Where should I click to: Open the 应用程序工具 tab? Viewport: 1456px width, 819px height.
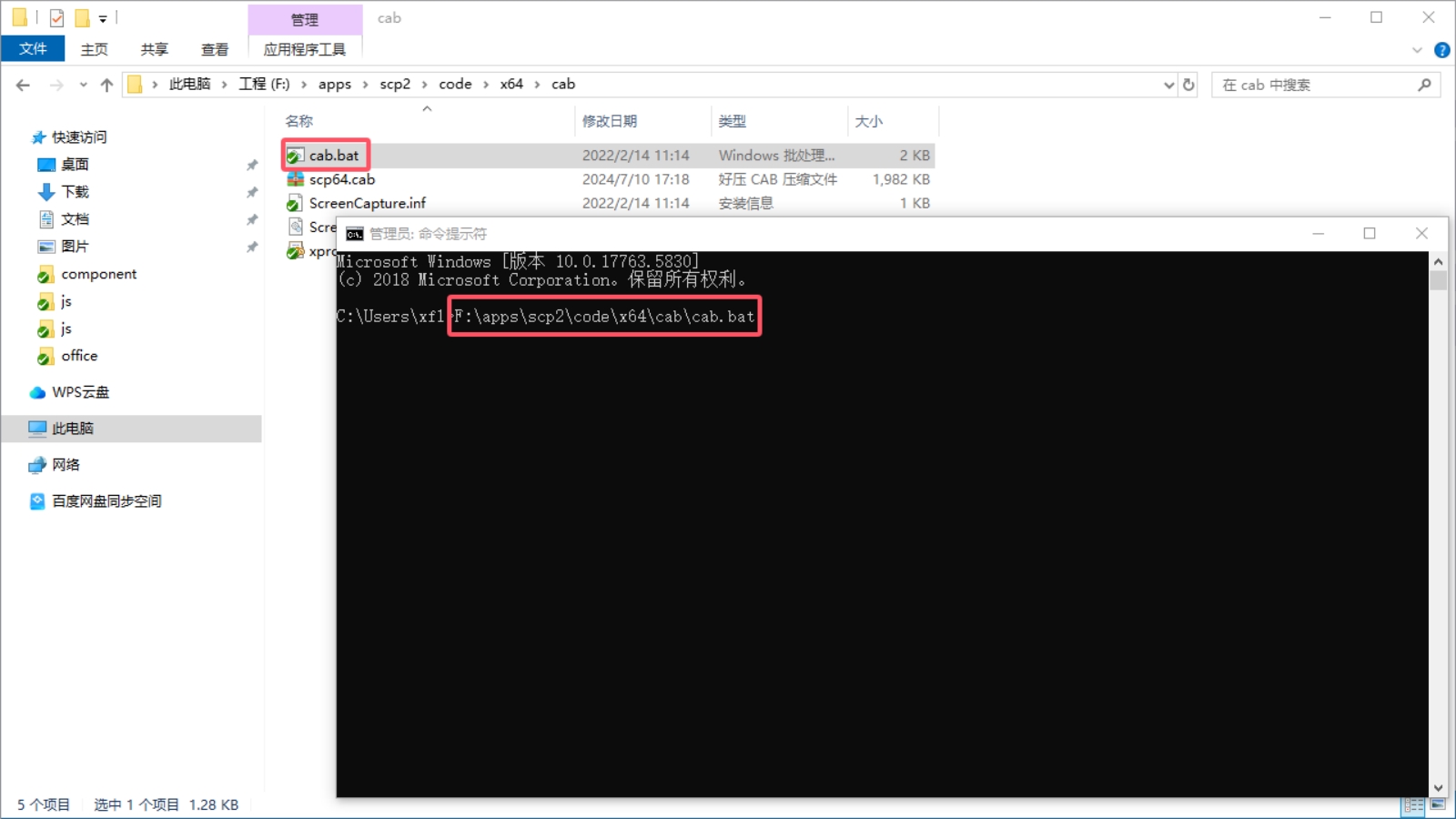tap(305, 49)
